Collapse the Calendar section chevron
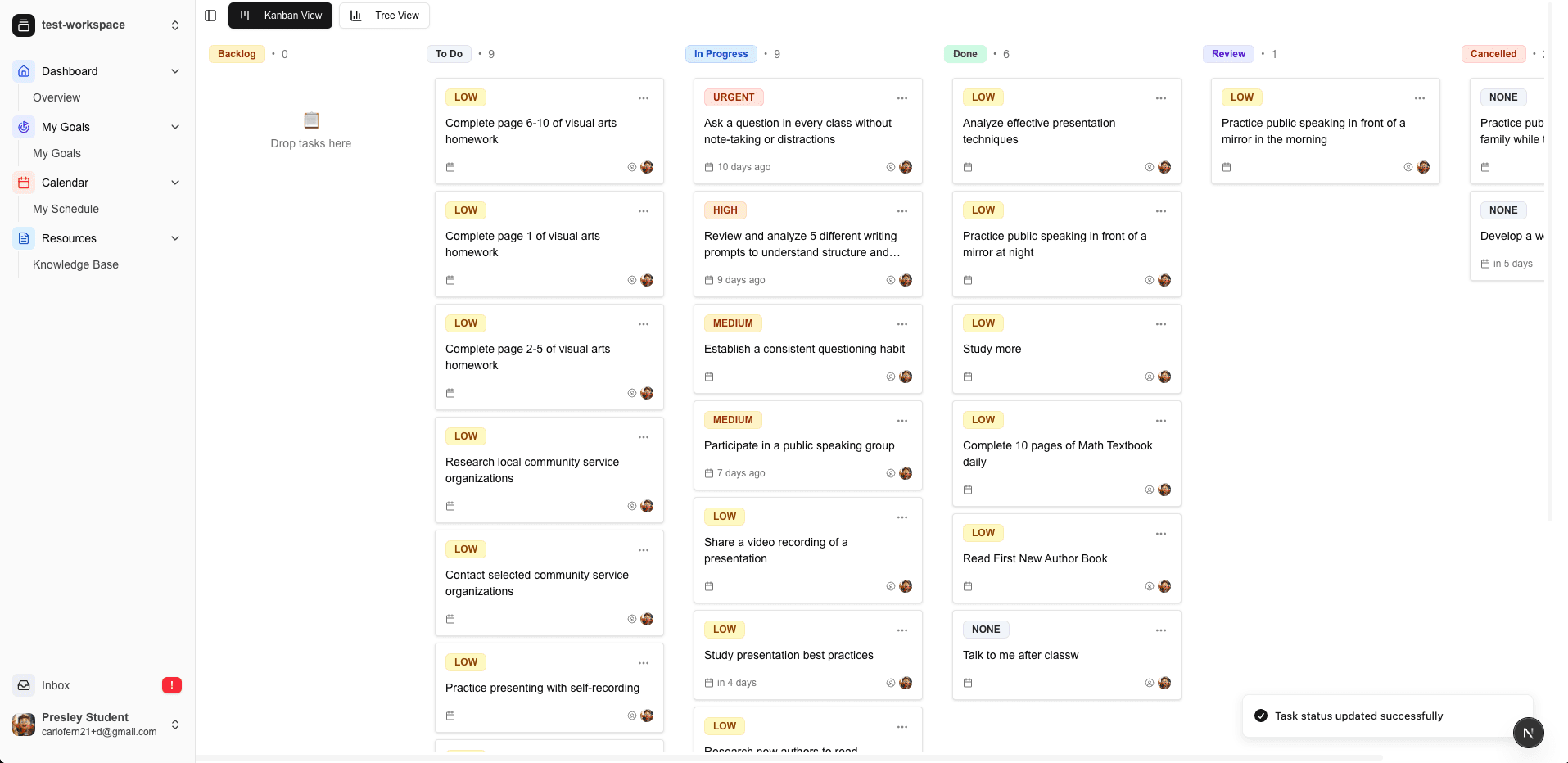Image resolution: width=1568 pixels, height=763 pixels. tap(175, 183)
